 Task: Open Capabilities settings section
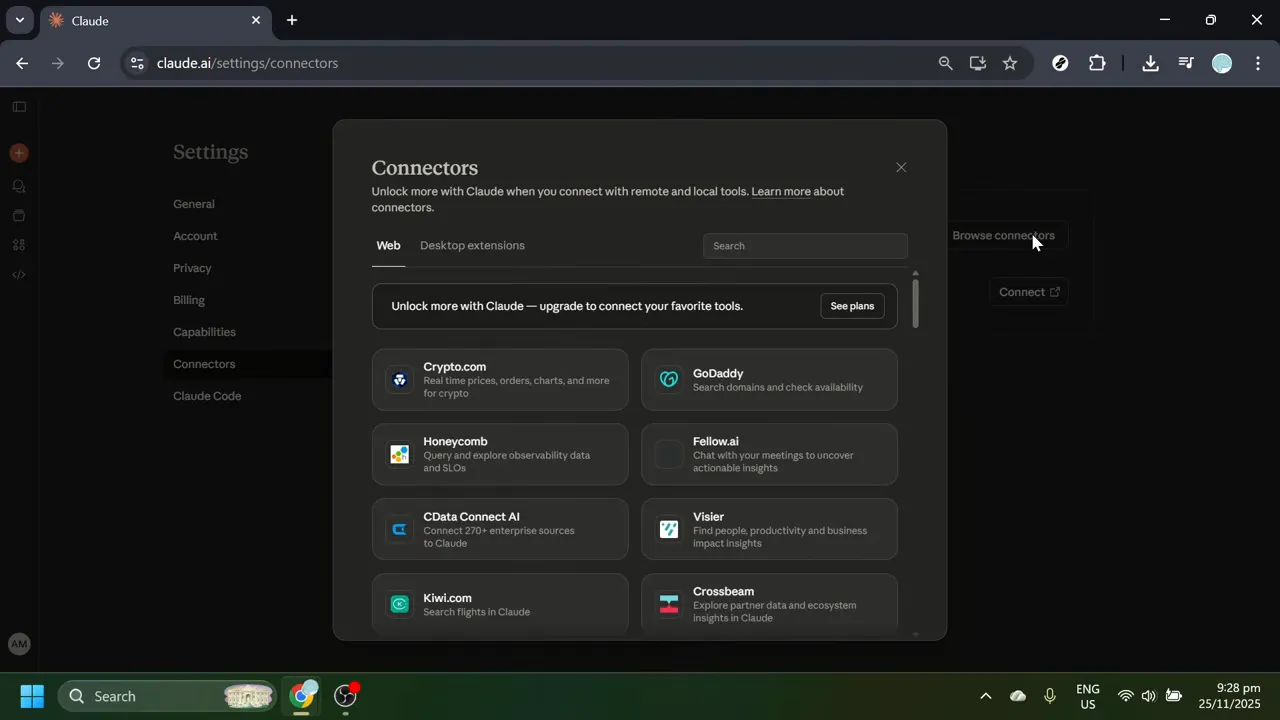[x=204, y=332]
